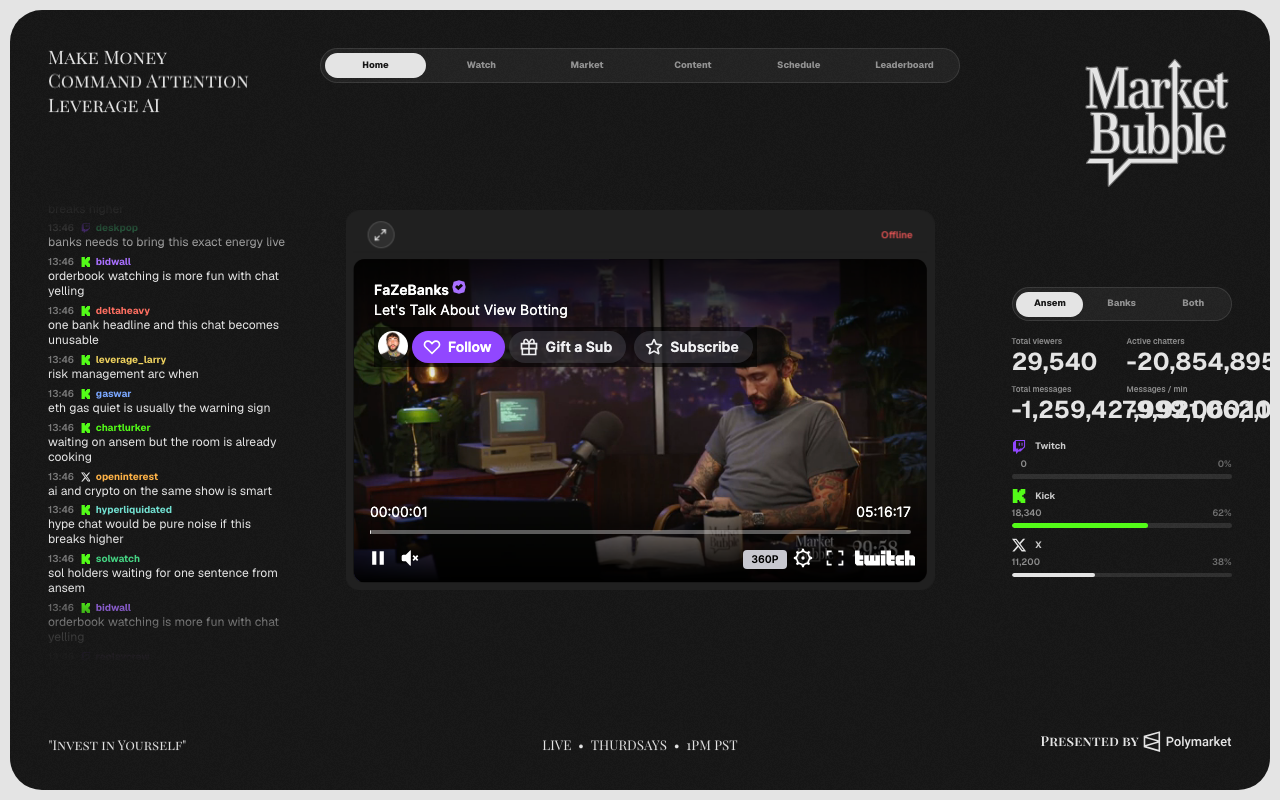Switch stats filter to Banks
1280x800 pixels.
coord(1121,303)
